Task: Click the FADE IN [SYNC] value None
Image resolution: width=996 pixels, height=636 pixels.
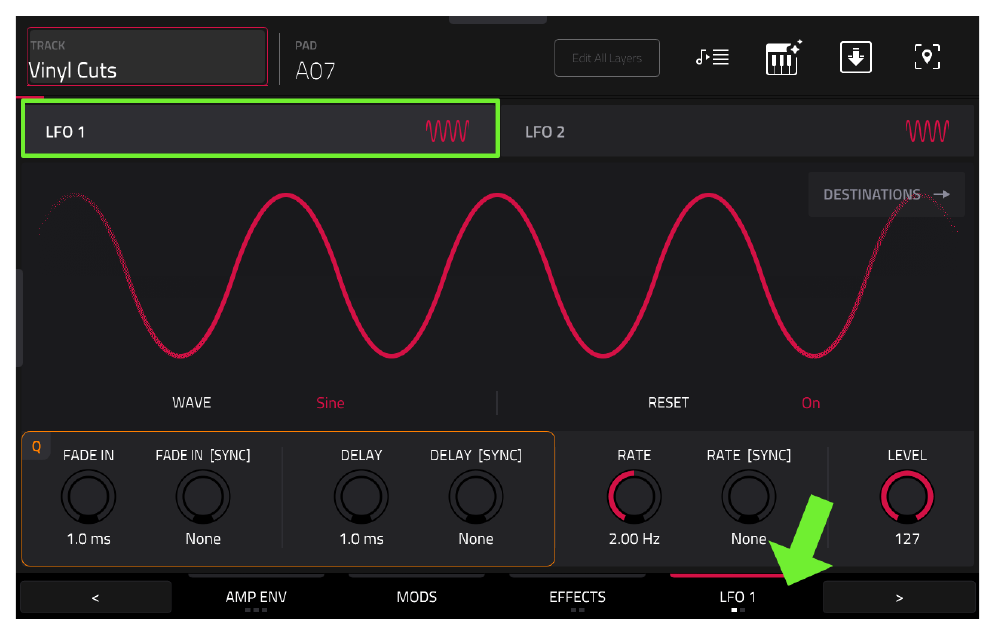Action: (203, 539)
